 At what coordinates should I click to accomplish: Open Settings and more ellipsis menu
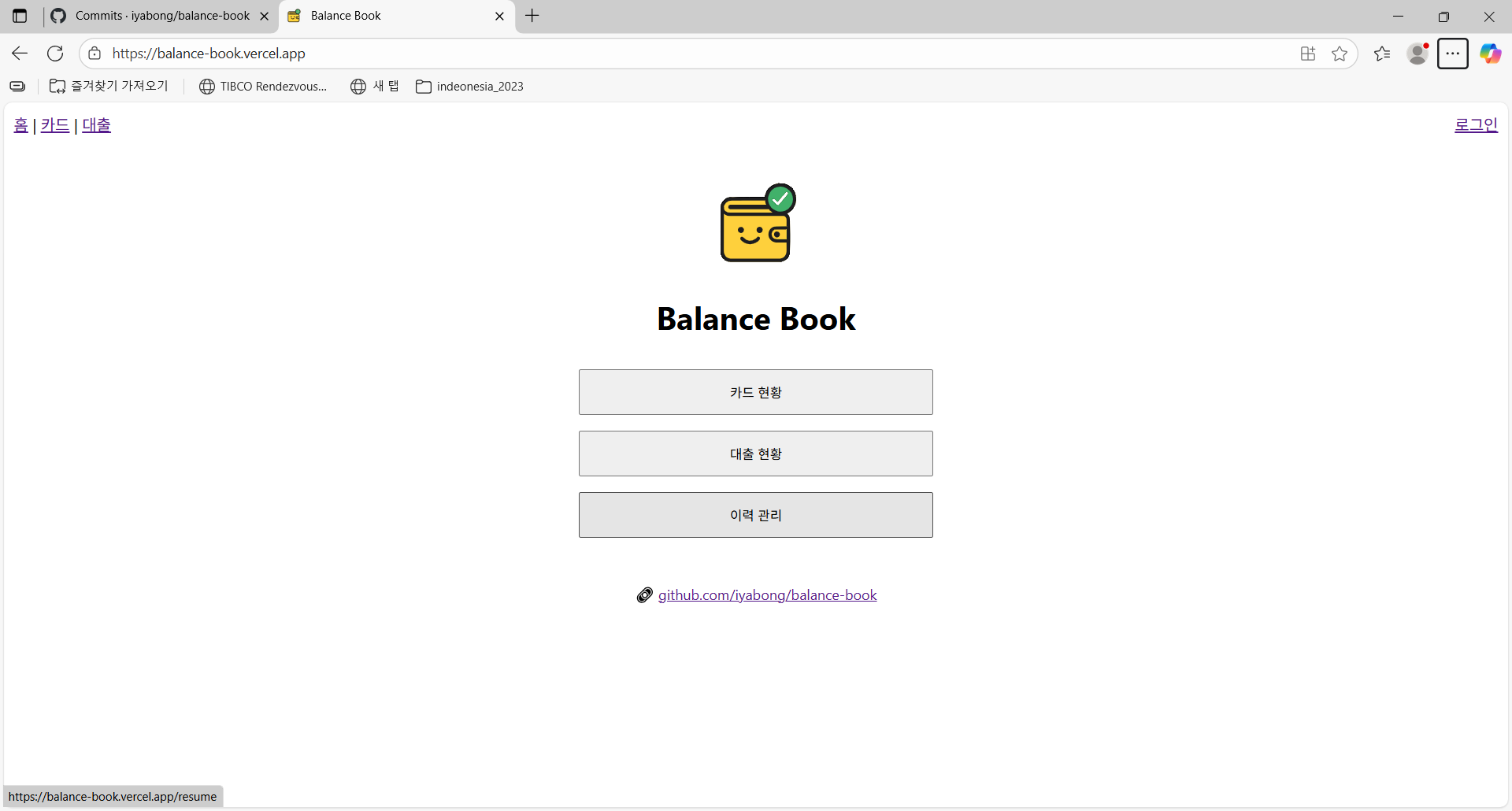[x=1453, y=54]
